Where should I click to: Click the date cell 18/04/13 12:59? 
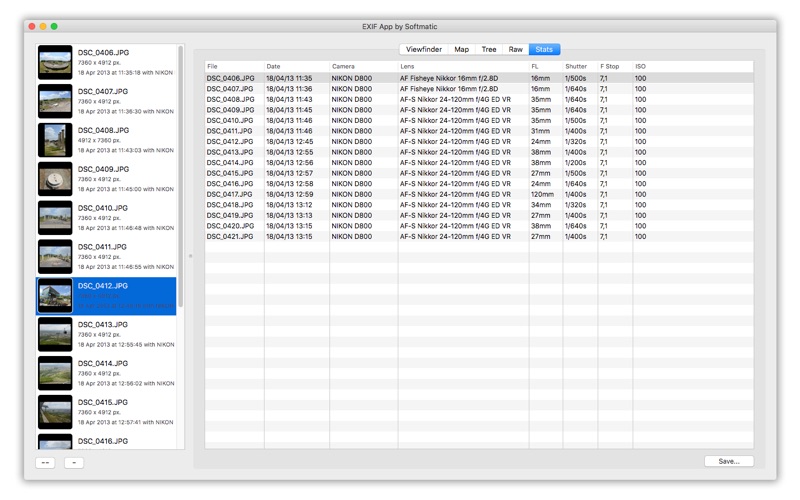click(x=289, y=194)
